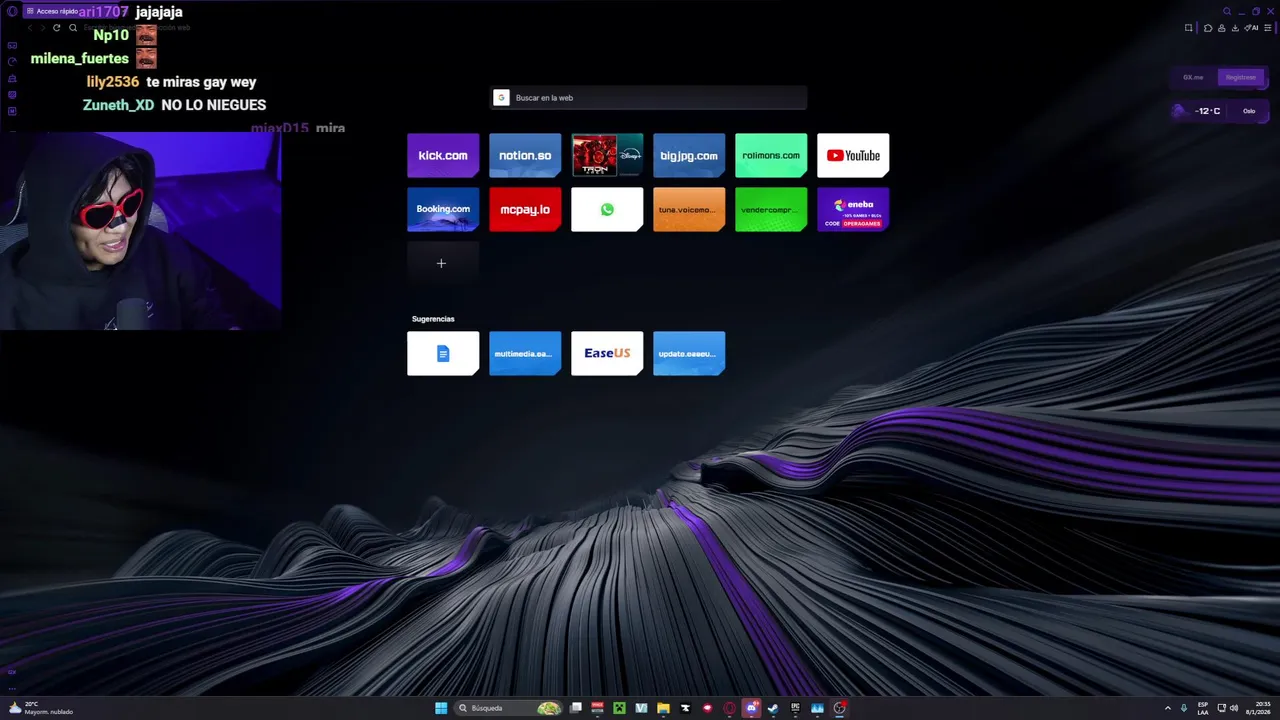Open the Tron Disney+ speed dial tile

607,155
